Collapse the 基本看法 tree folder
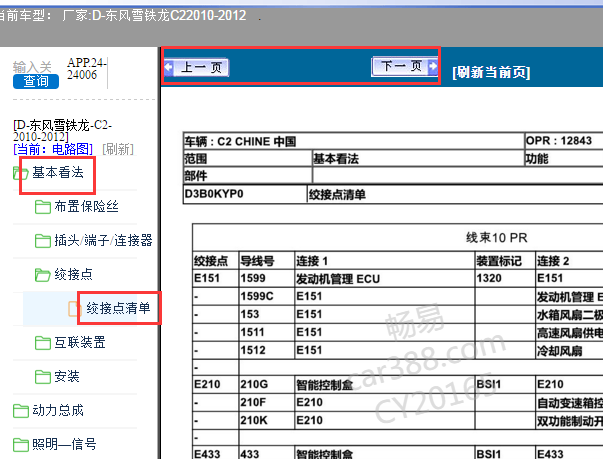This screenshot has height=459, width=603. (58, 172)
